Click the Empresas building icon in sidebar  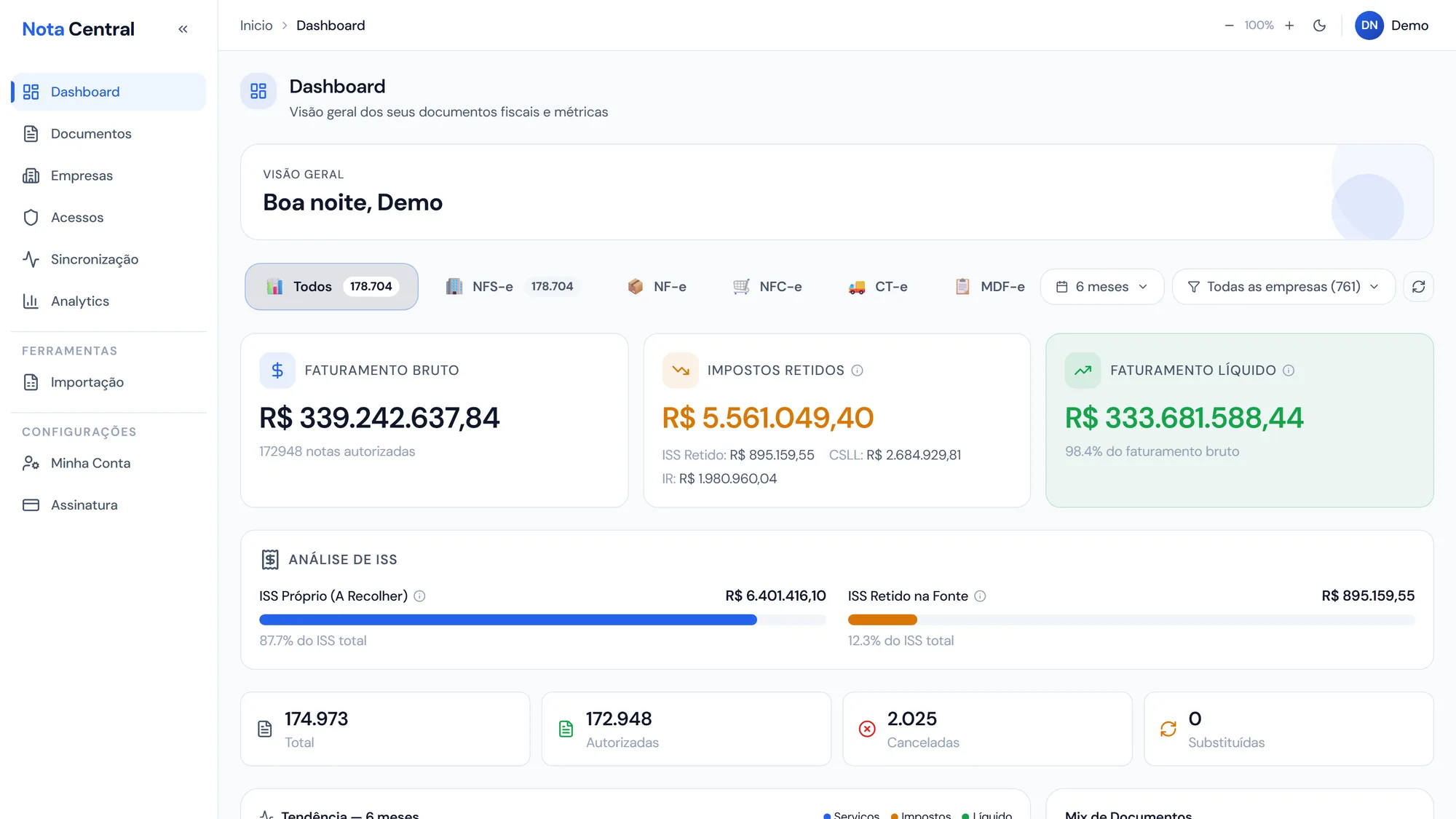pyautogui.click(x=31, y=175)
